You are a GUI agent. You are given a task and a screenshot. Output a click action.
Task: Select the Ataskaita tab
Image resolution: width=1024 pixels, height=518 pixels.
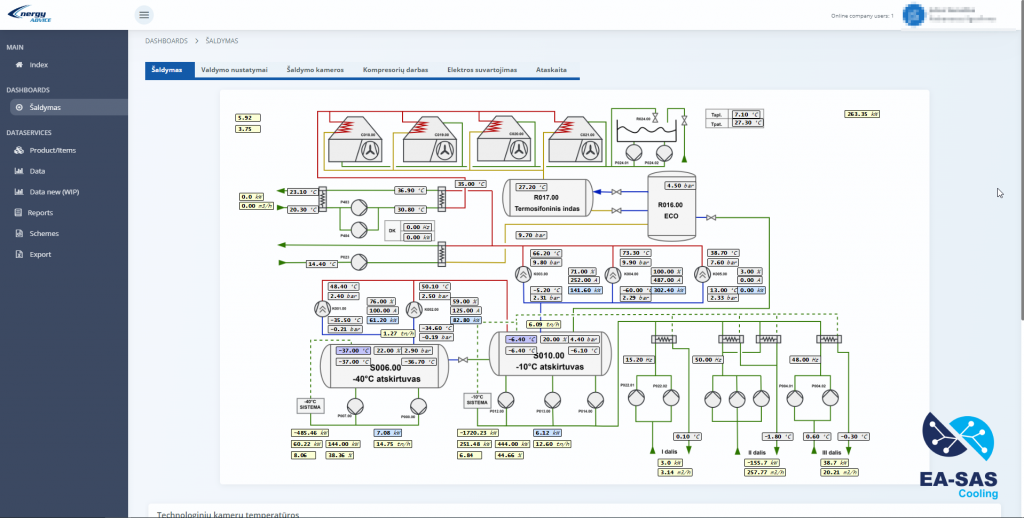(x=551, y=70)
